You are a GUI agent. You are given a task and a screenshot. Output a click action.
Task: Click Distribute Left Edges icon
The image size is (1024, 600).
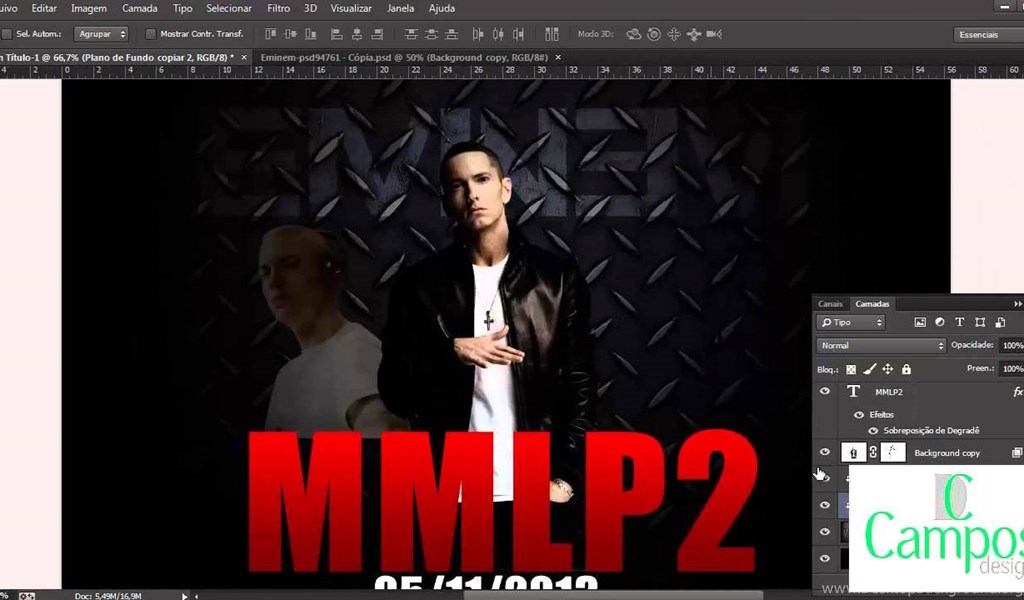pyautogui.click(x=478, y=34)
